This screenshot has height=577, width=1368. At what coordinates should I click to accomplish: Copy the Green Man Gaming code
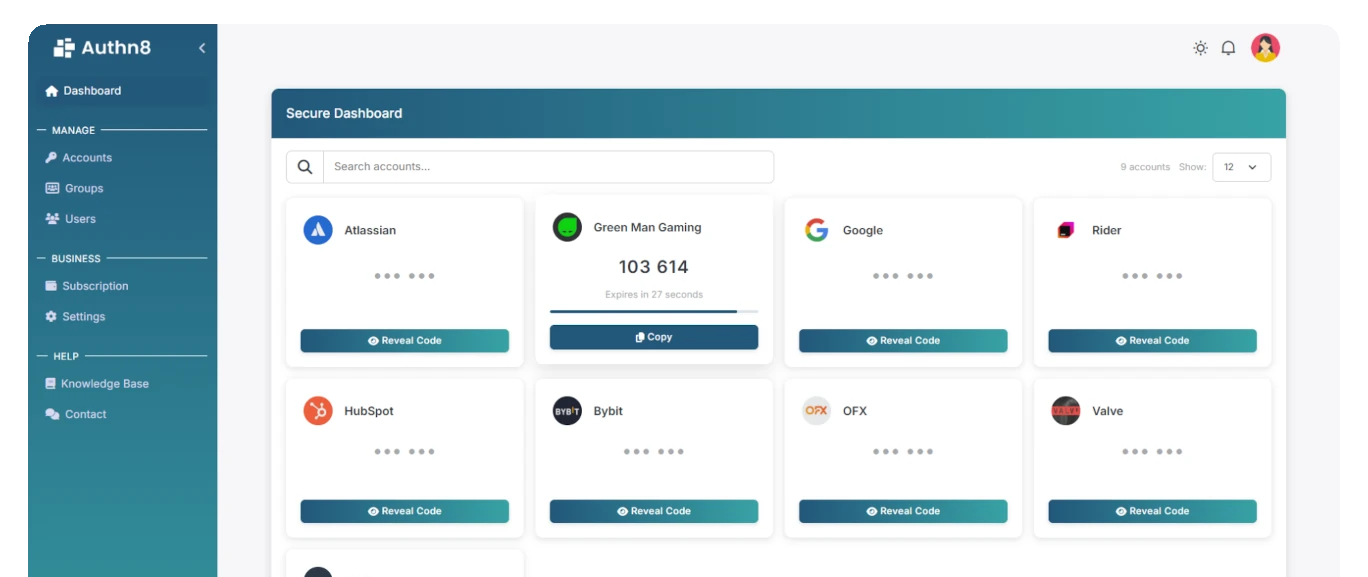point(652,337)
